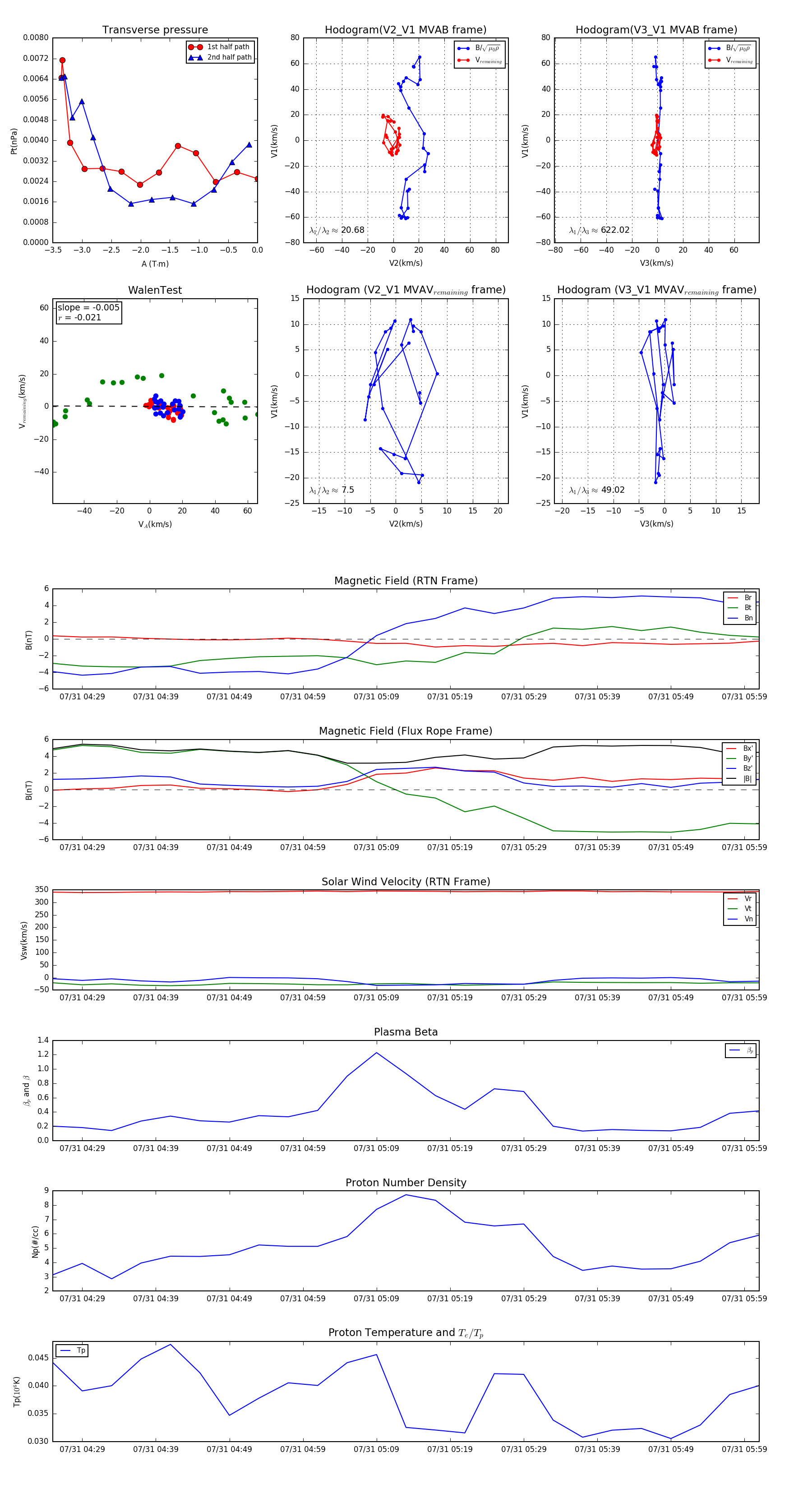
Task: Click the 'Vsw(km/s)' axis label
Action: tap(24, 940)
